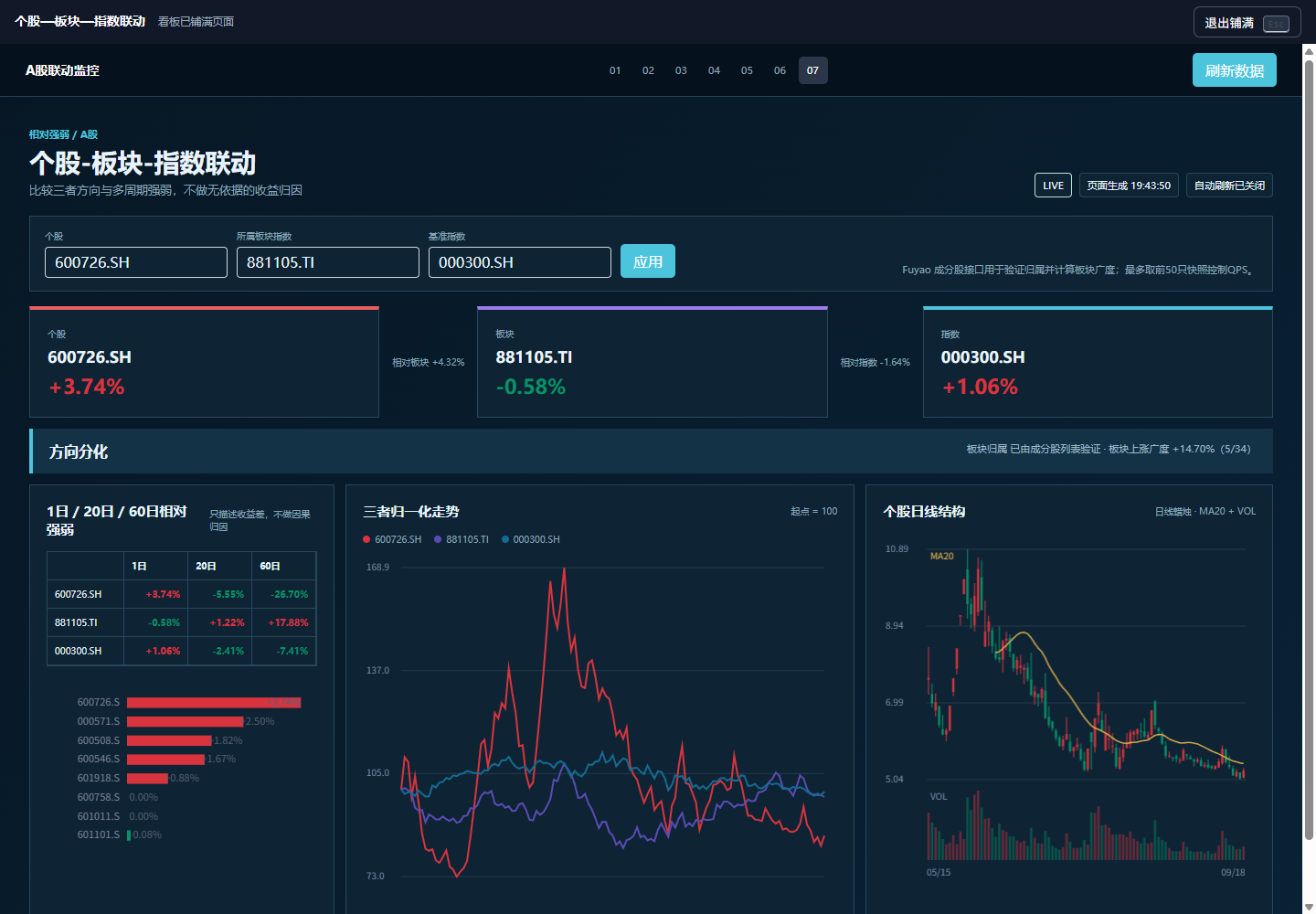Click the 刷新数据 refresh button
1316x914 pixels.
coord(1234,70)
